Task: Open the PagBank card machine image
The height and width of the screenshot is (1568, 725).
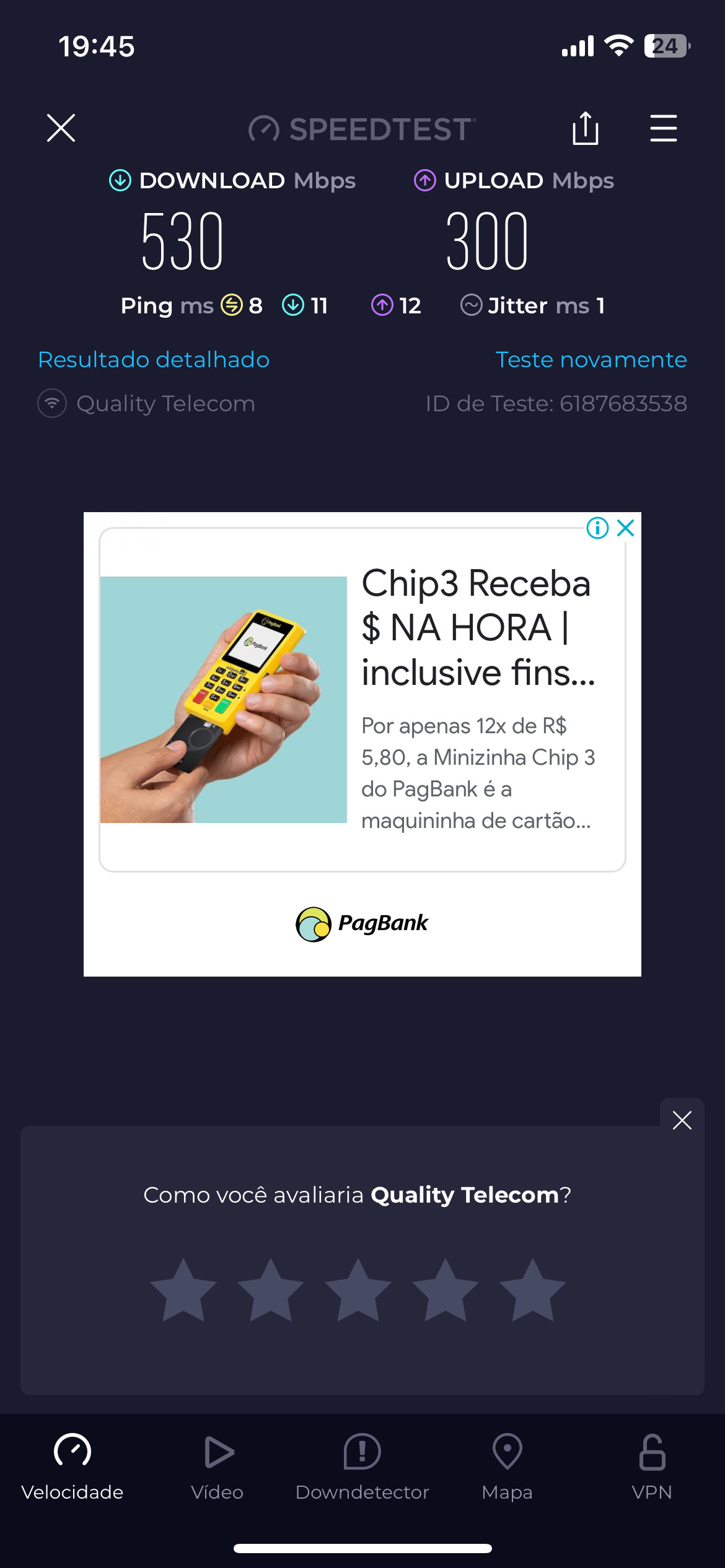Action: pyautogui.click(x=224, y=700)
